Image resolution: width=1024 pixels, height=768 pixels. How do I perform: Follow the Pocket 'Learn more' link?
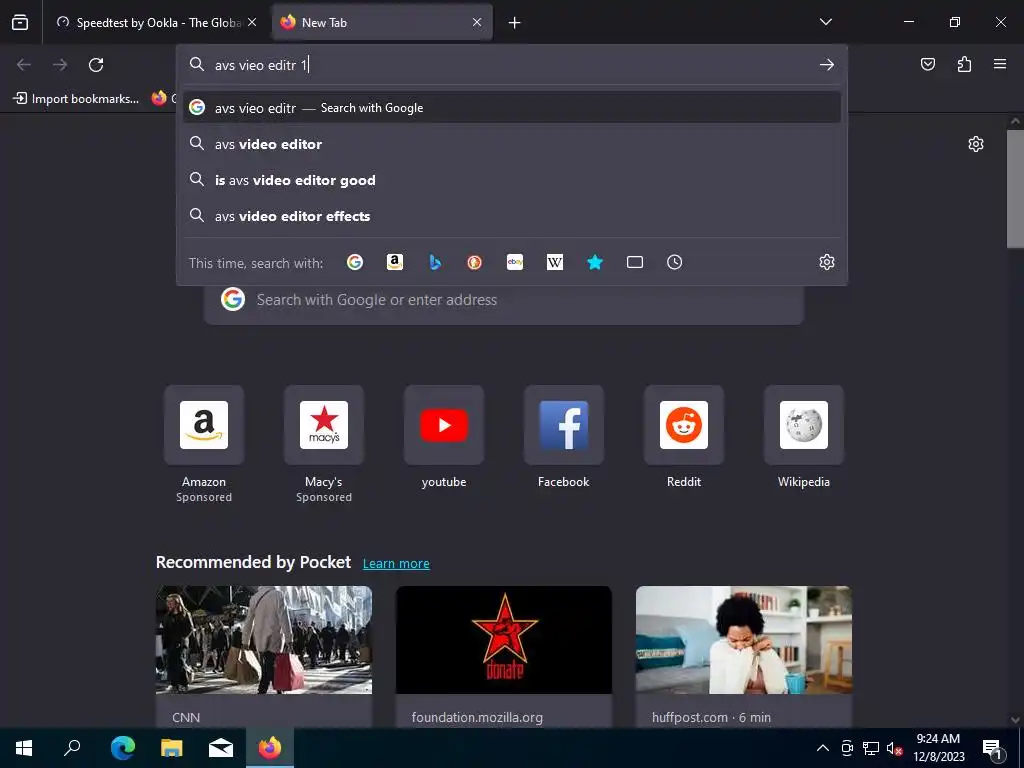click(396, 564)
